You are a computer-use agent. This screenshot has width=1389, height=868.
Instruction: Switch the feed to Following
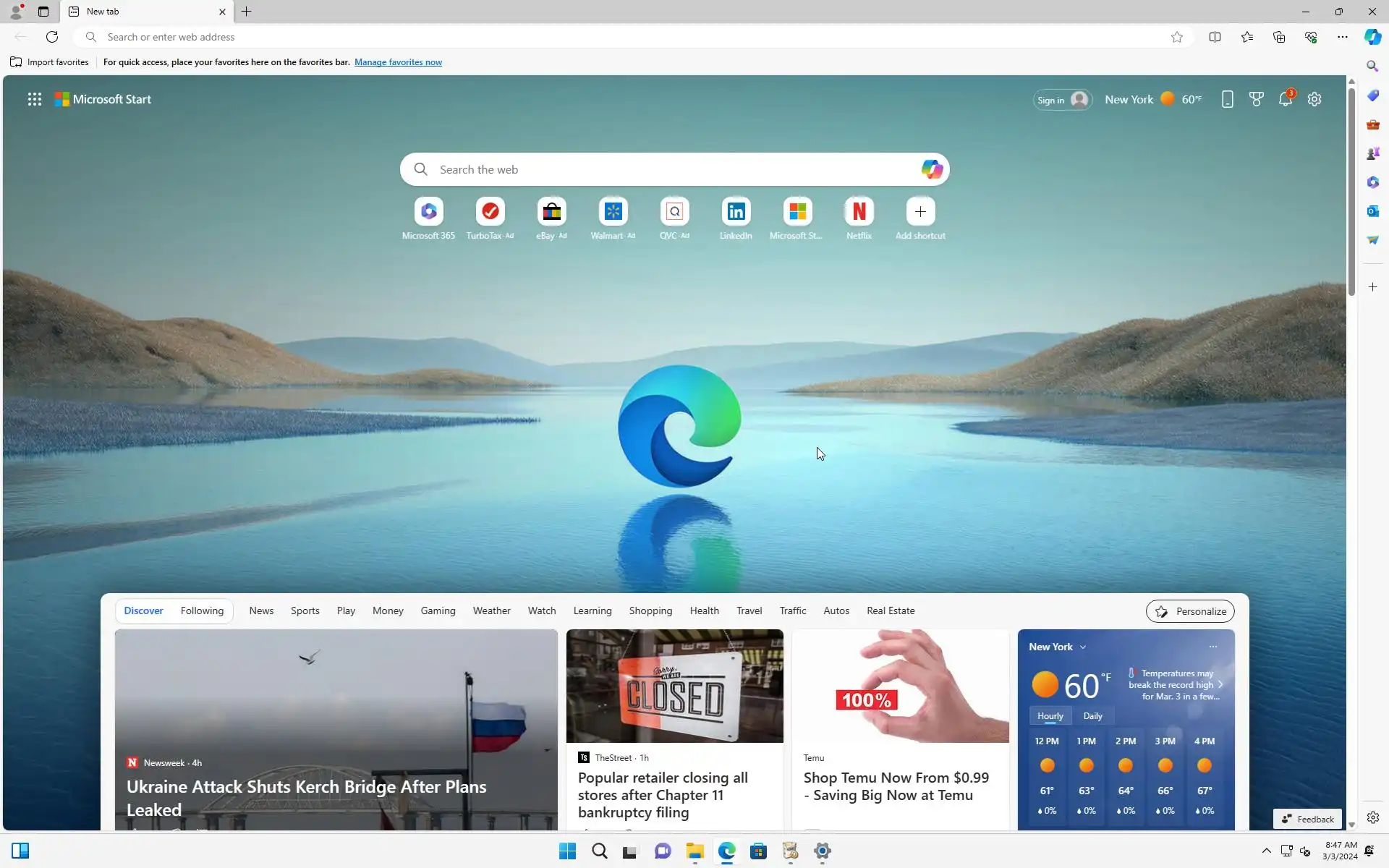[202, 610]
